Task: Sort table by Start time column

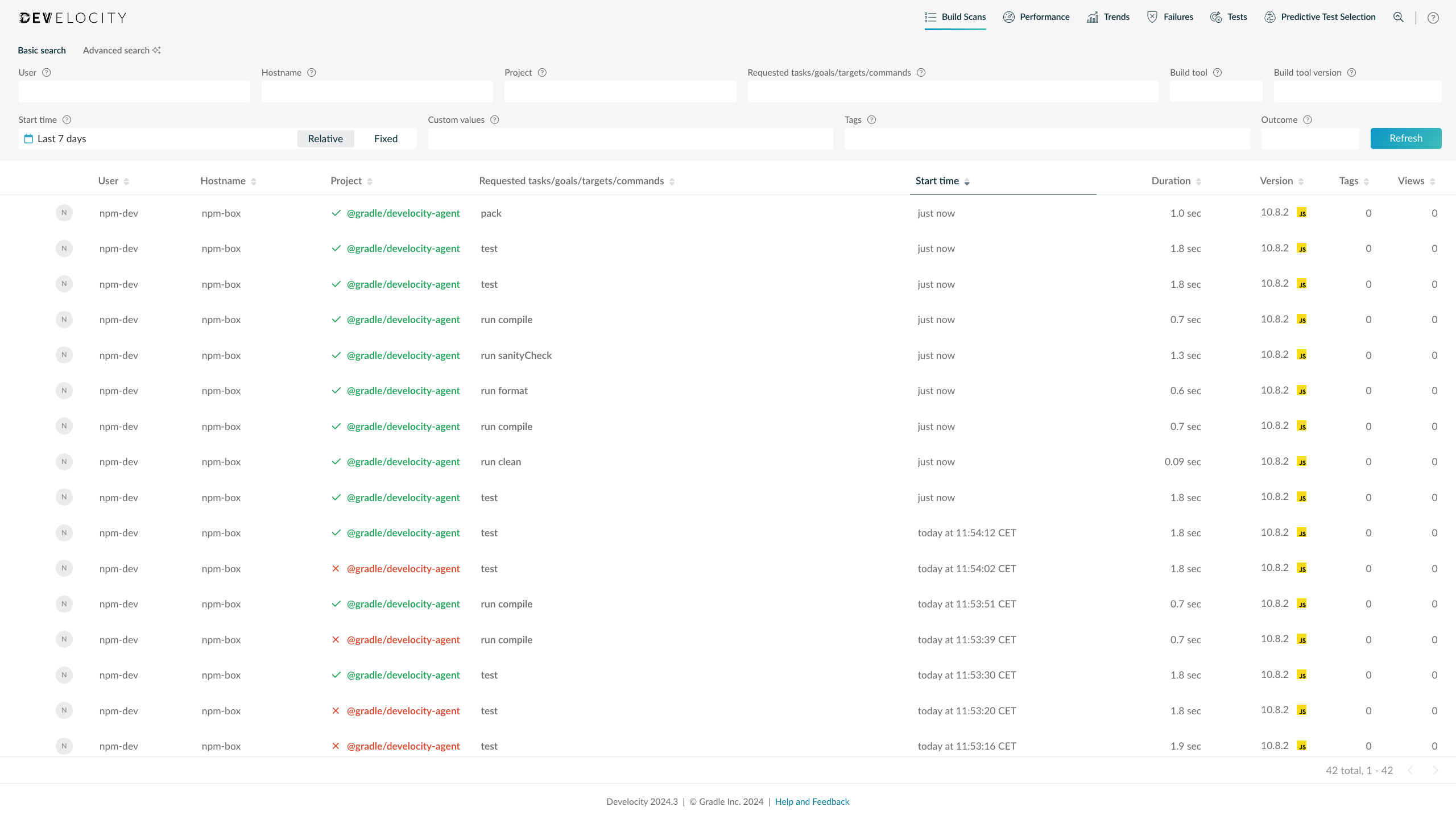Action: [942, 181]
